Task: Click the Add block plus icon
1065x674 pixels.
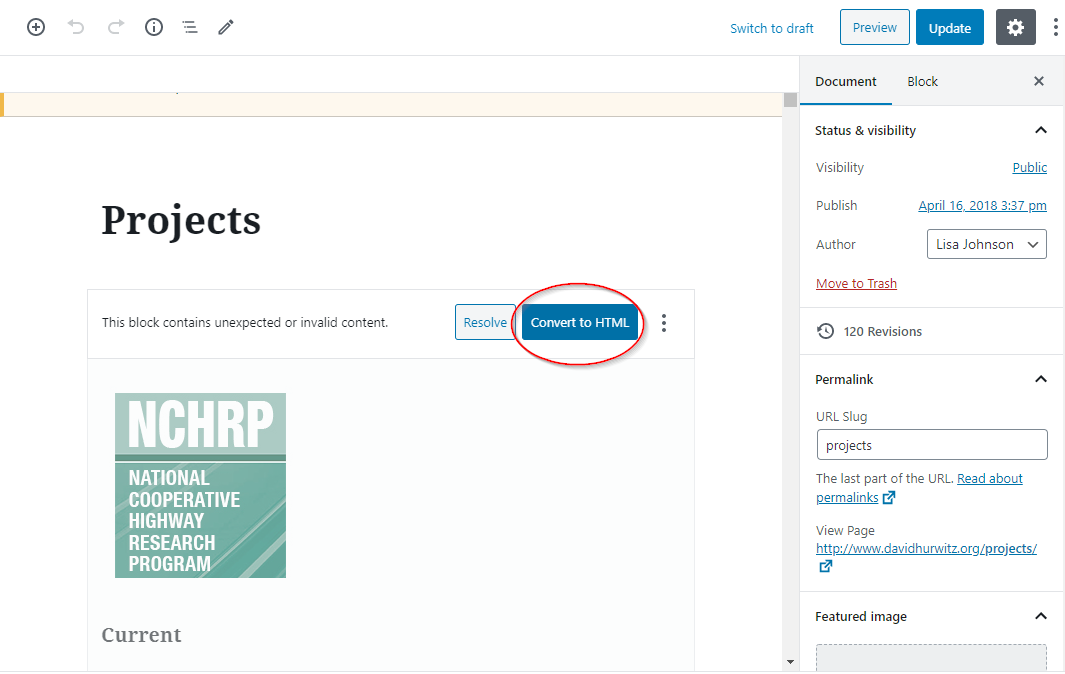Action: (x=36, y=27)
